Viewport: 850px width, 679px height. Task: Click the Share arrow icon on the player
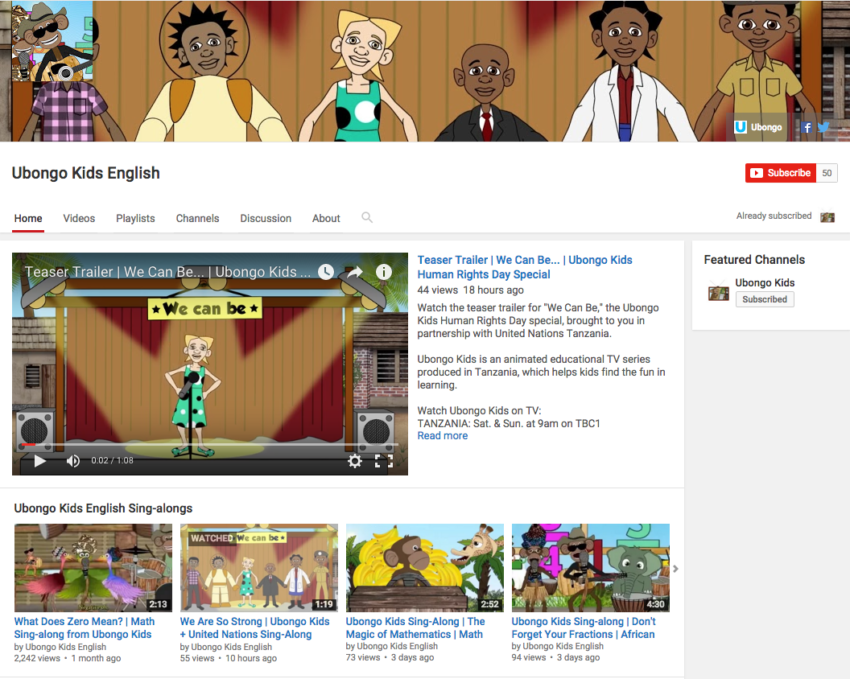[x=355, y=272]
